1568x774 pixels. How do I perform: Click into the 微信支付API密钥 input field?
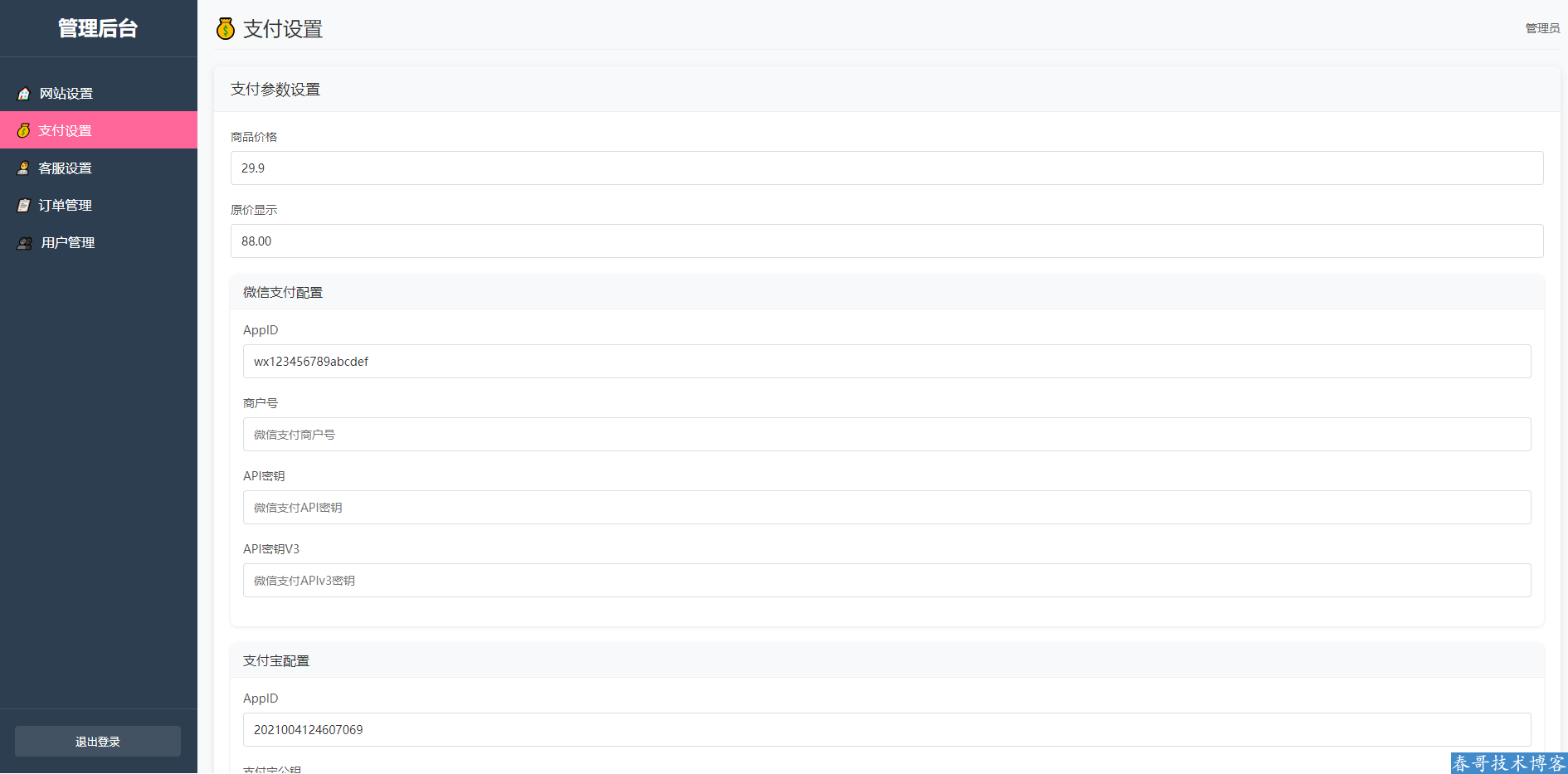pyautogui.click(x=886, y=507)
